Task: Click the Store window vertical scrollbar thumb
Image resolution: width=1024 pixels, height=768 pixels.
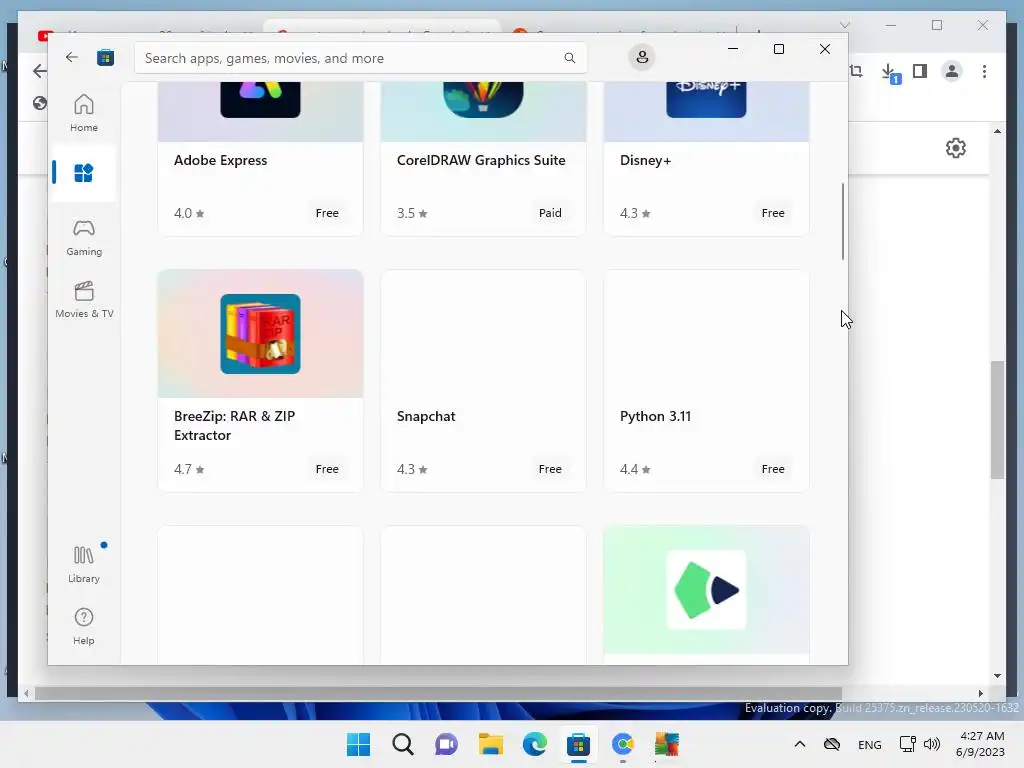Action: [842, 221]
